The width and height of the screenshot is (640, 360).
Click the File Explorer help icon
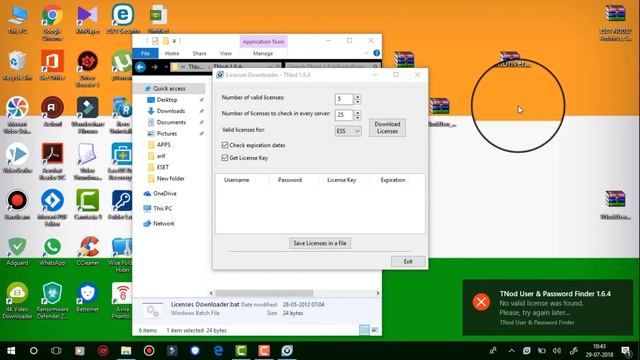coord(376,53)
